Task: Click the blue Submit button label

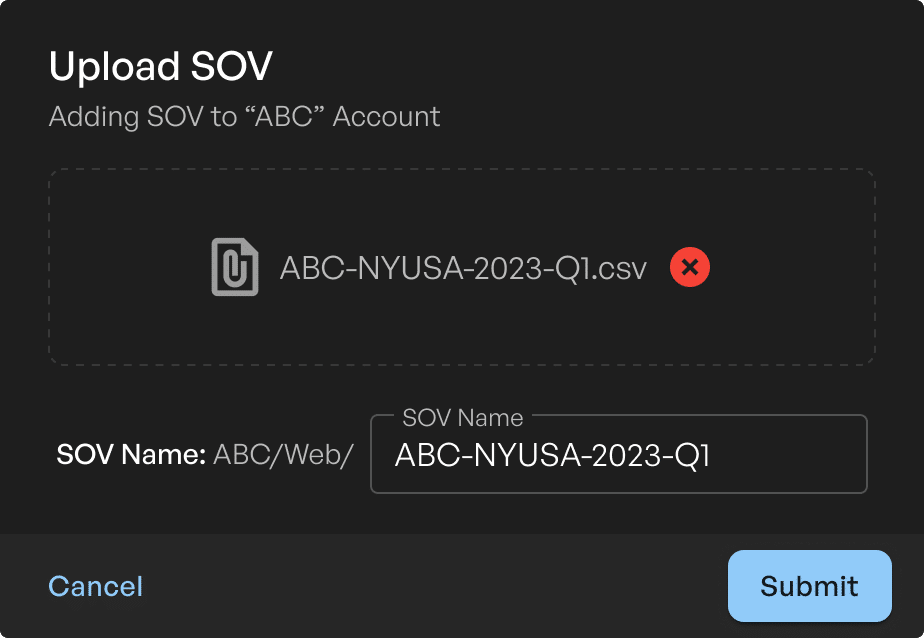Action: click(809, 586)
